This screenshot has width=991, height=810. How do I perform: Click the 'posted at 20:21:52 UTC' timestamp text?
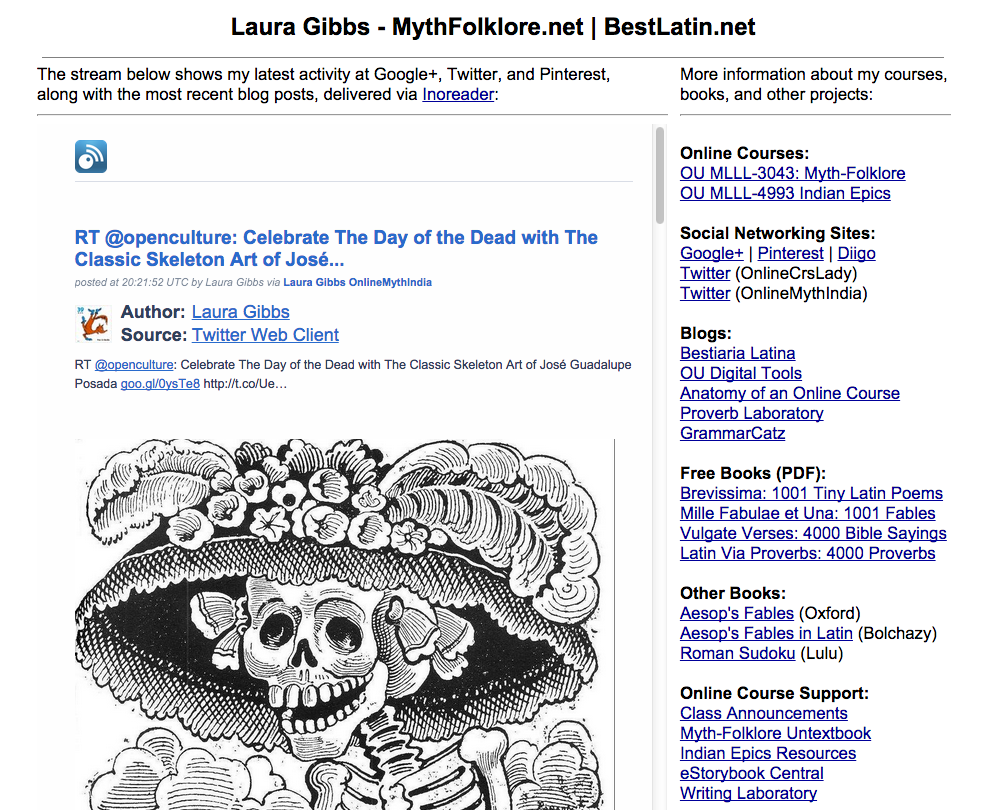pyautogui.click(x=131, y=282)
